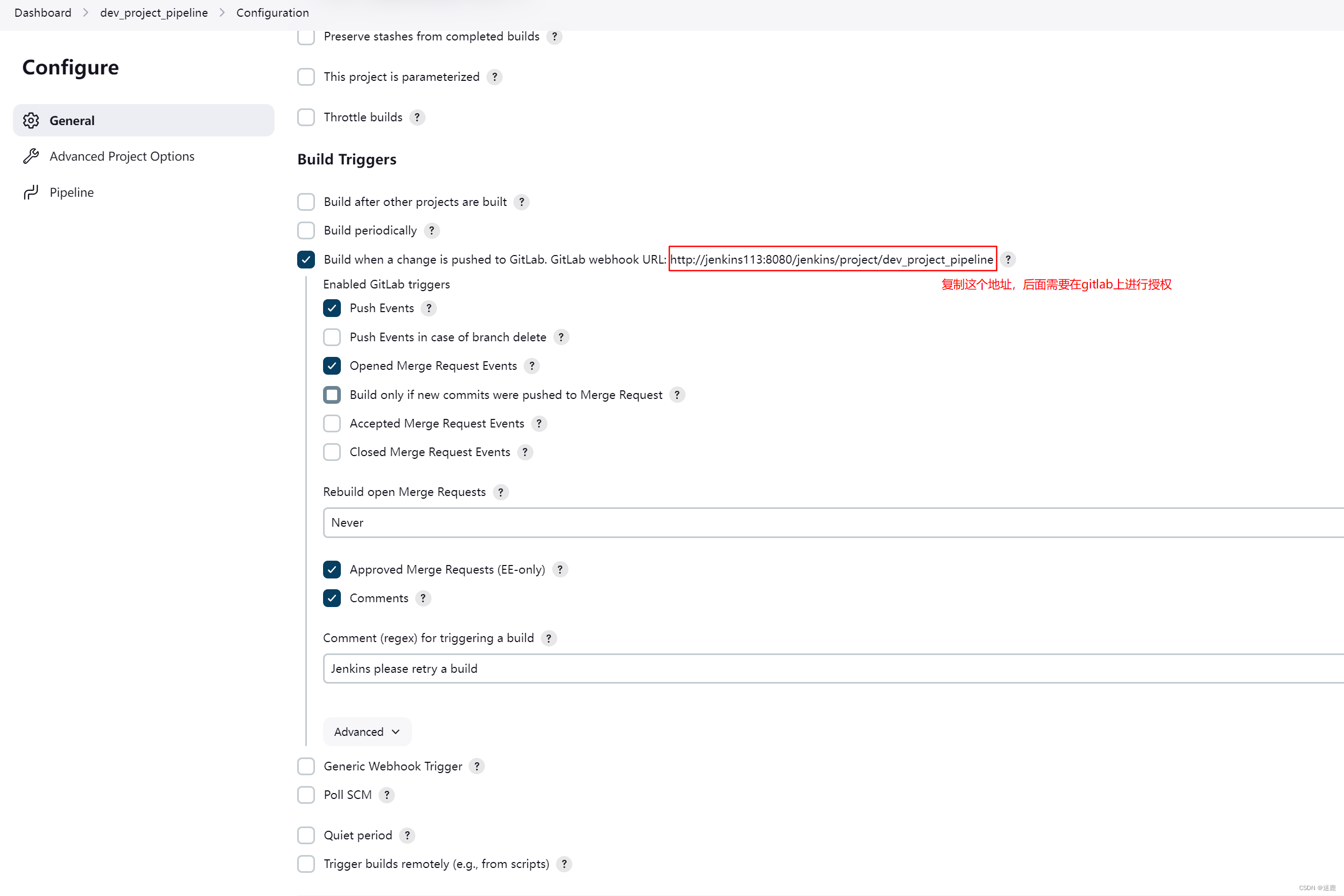
Task: Click the Advanced Project Options icon
Action: click(31, 156)
